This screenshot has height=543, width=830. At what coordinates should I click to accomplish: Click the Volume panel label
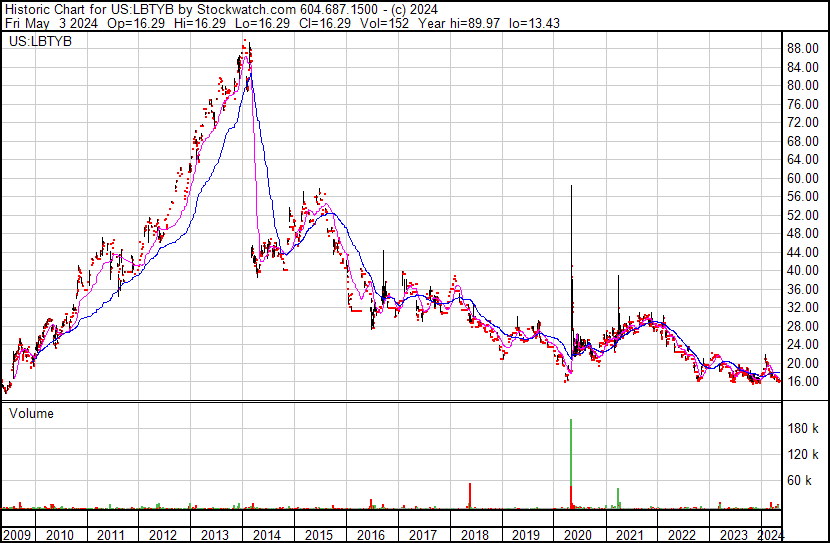coord(31,413)
